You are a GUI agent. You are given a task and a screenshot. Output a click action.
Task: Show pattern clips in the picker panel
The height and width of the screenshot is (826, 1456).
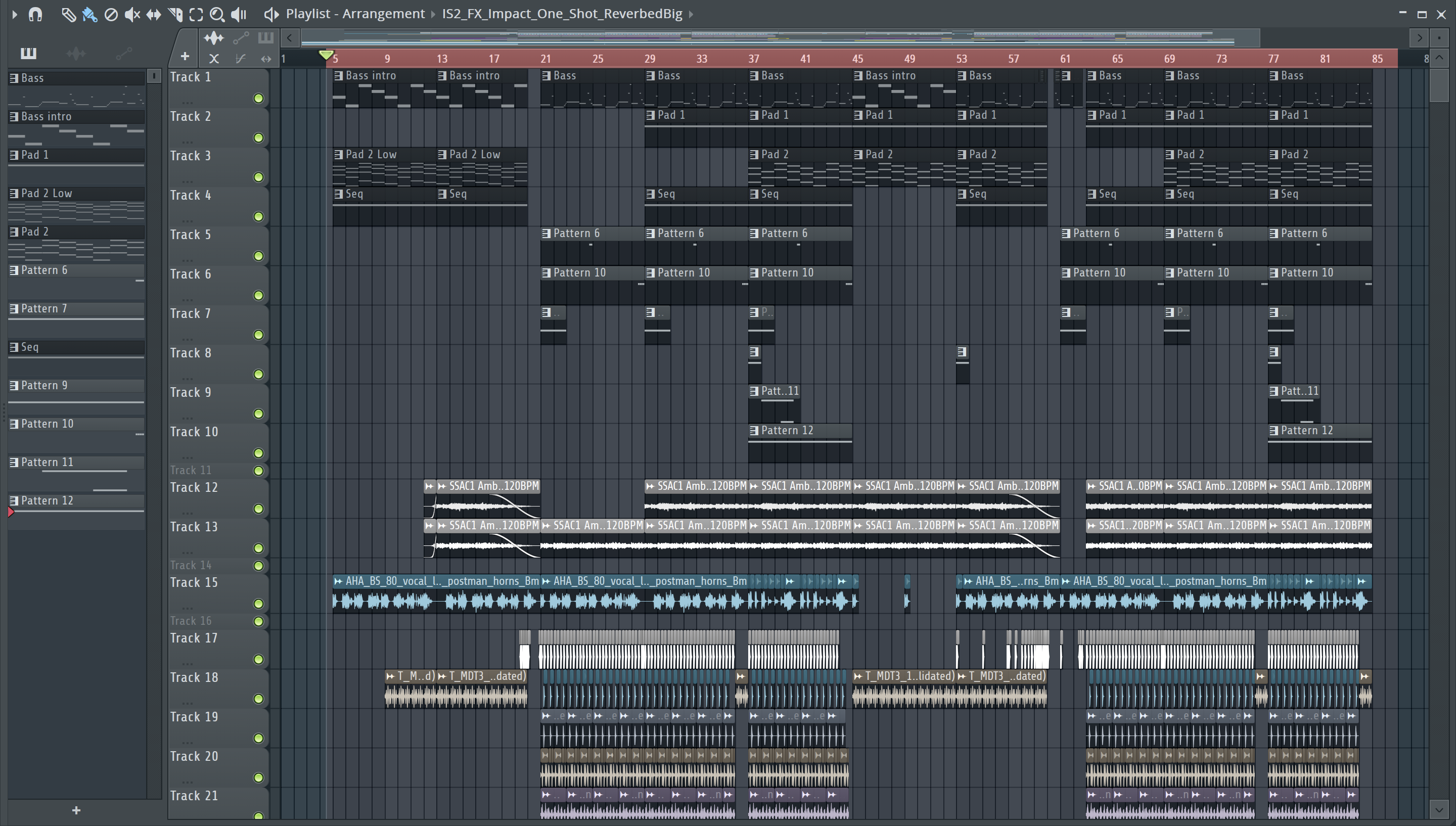click(x=28, y=53)
